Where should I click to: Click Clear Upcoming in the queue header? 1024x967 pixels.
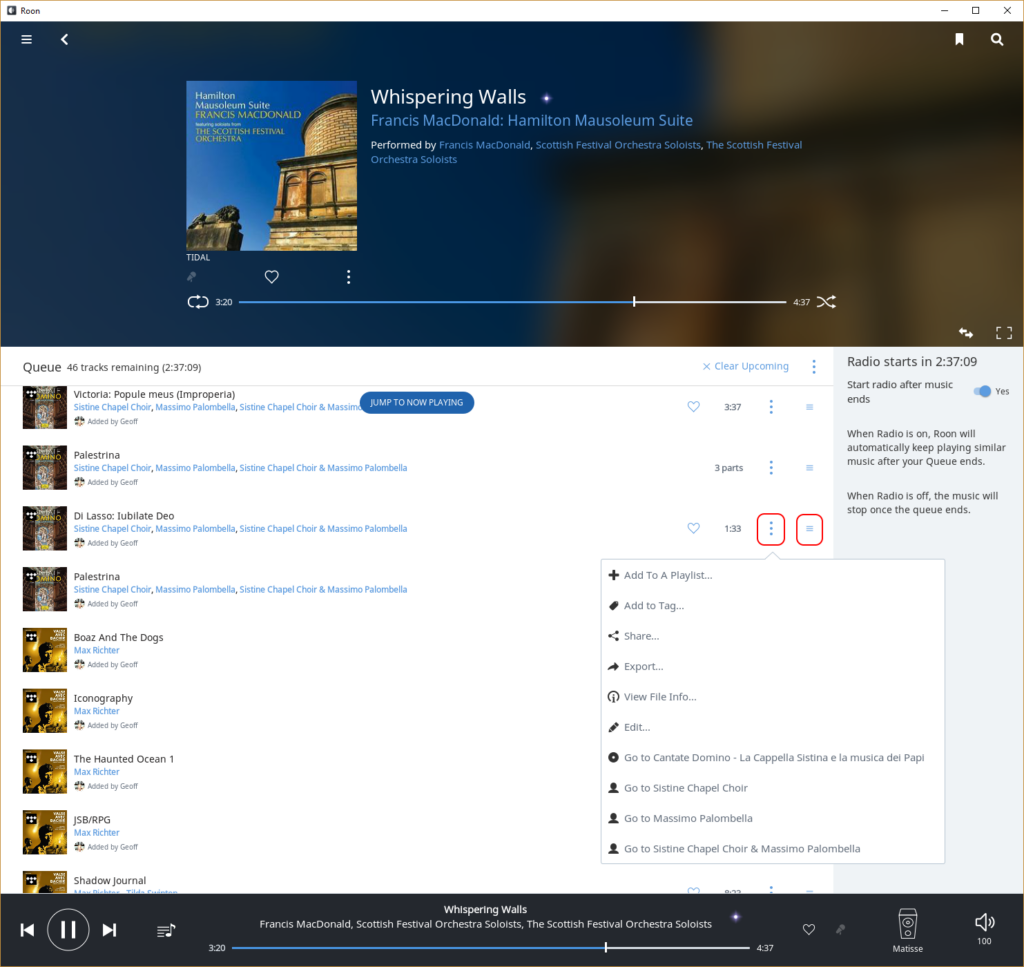pos(745,366)
